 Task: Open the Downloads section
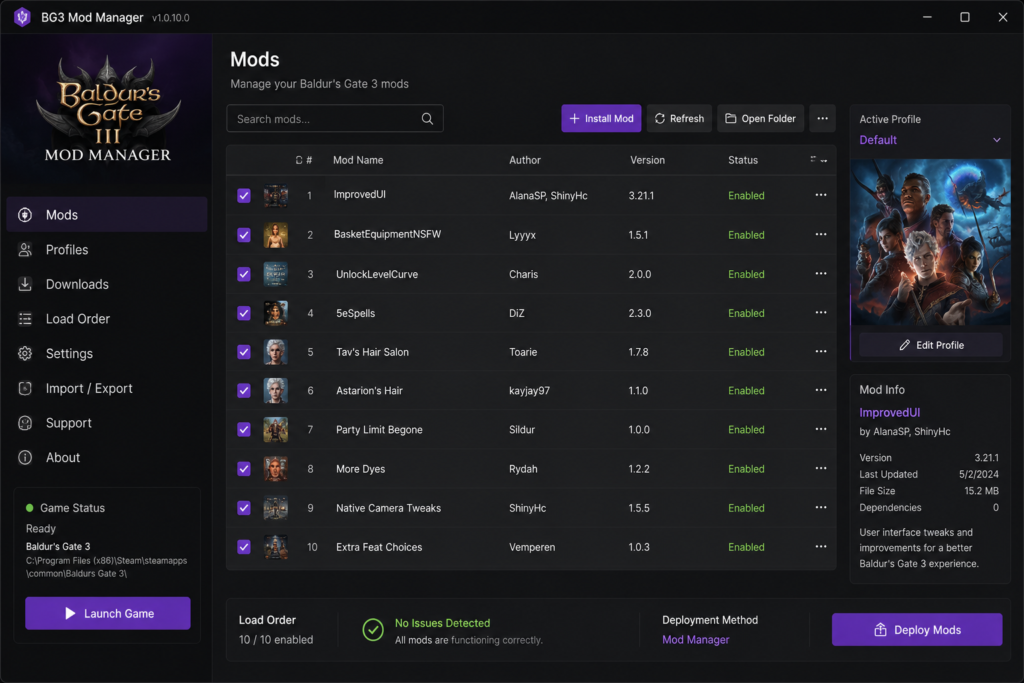point(107,284)
